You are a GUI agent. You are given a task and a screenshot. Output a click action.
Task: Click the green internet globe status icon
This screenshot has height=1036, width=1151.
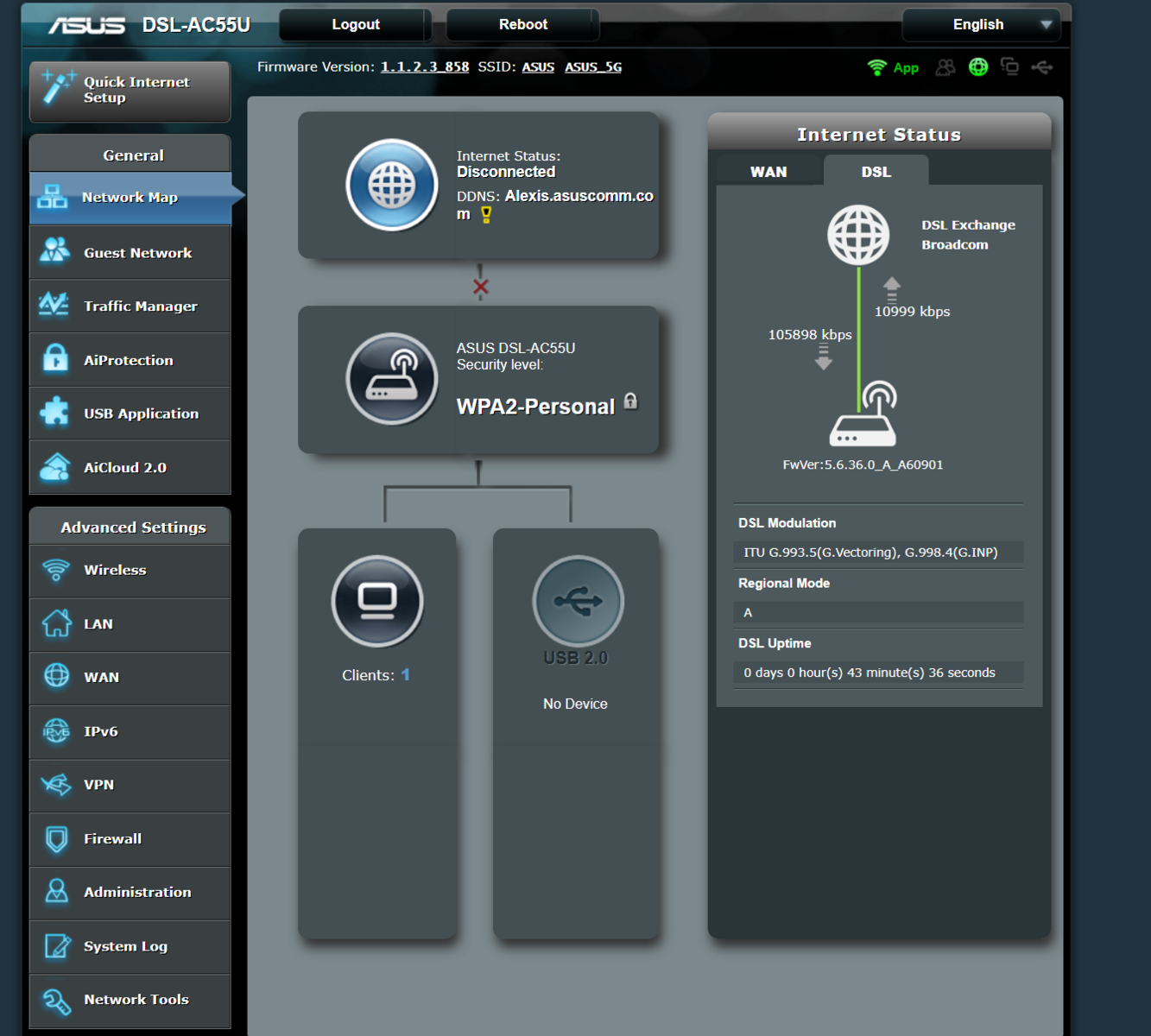(x=978, y=66)
